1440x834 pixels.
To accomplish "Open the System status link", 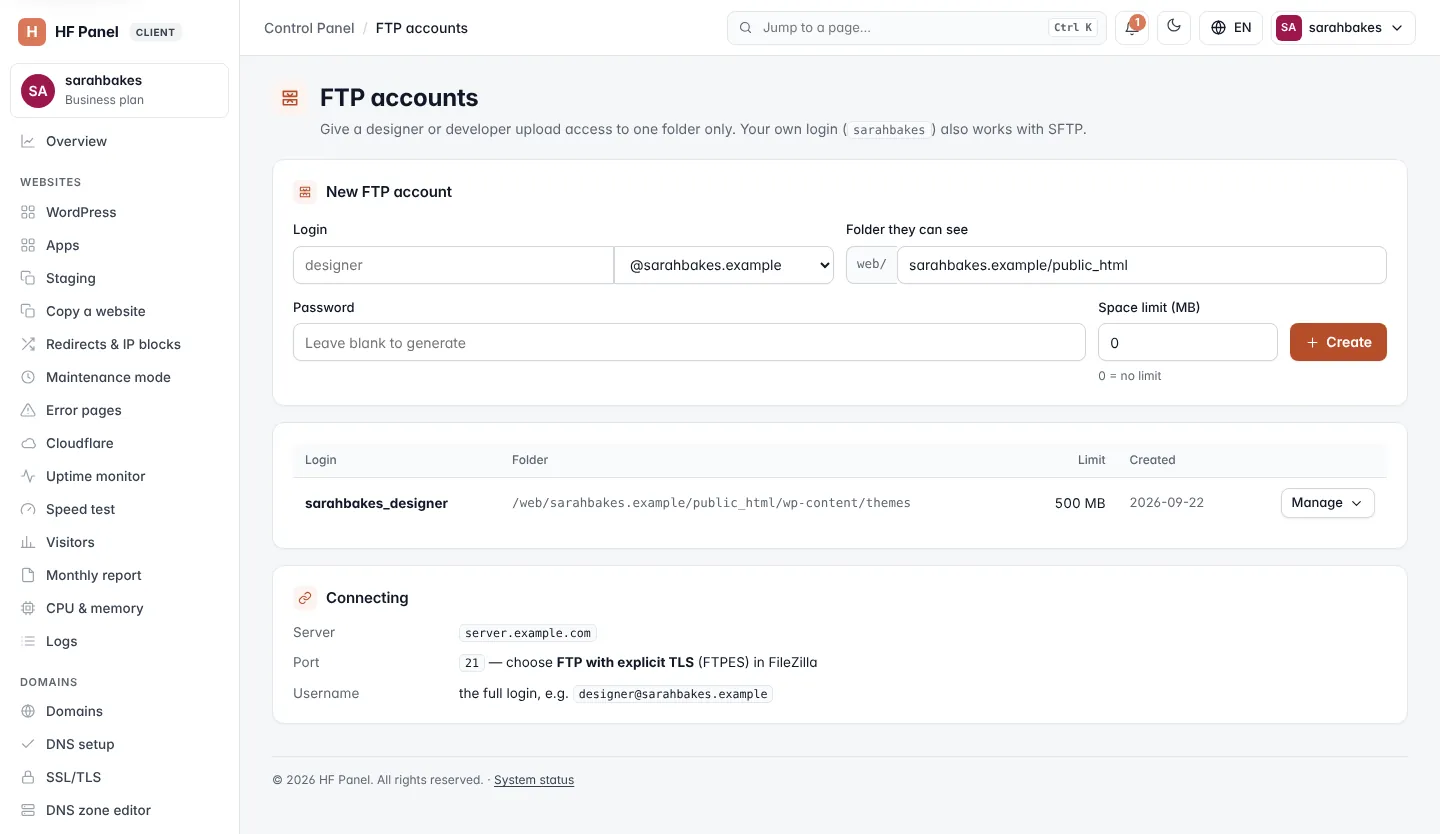I will tap(534, 780).
